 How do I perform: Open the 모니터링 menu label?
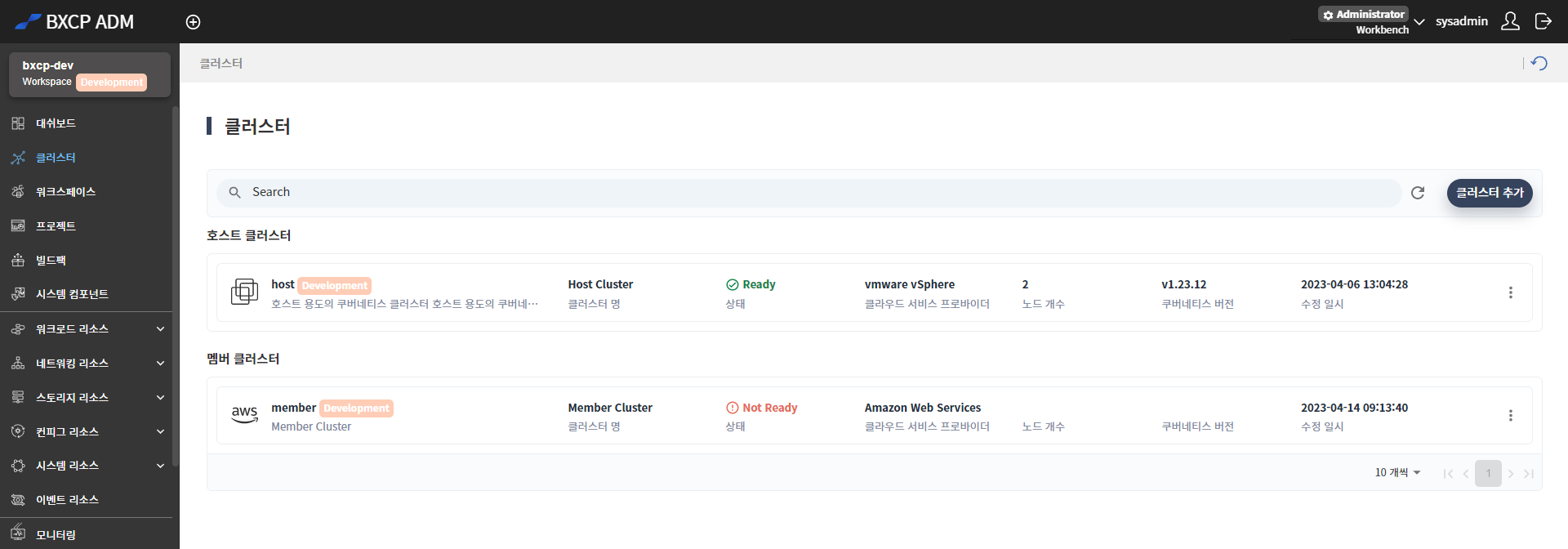(x=56, y=535)
